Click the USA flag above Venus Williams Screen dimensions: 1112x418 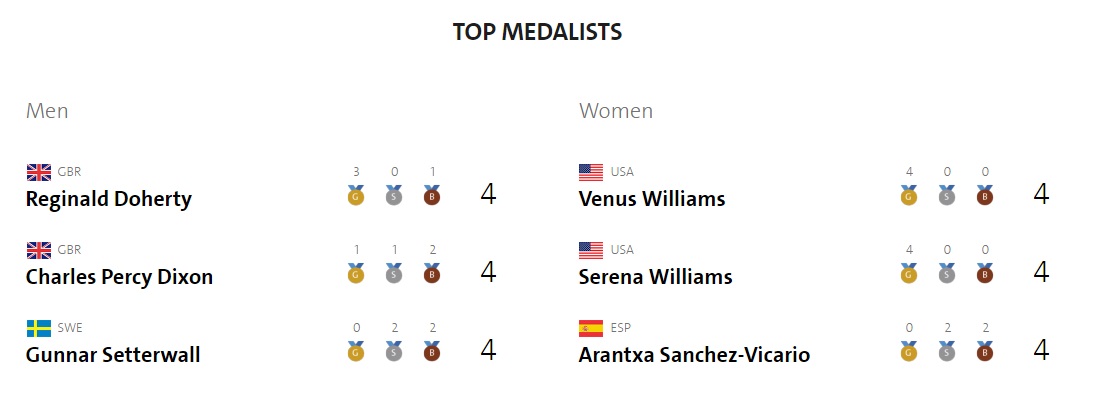tap(591, 172)
